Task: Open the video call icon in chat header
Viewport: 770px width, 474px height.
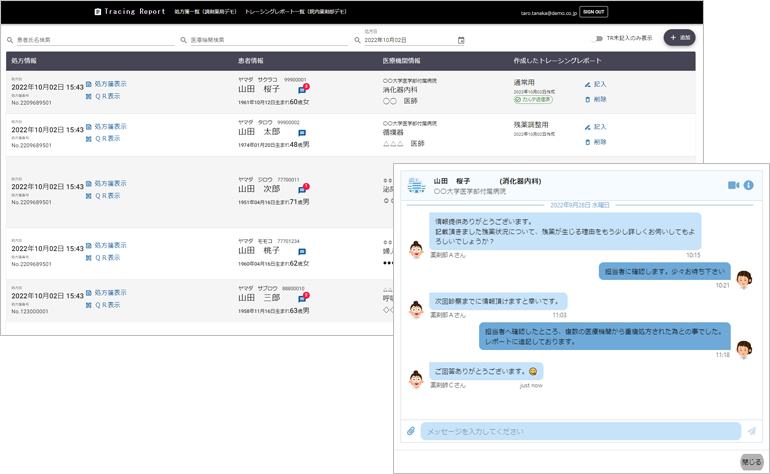Action: (733, 185)
